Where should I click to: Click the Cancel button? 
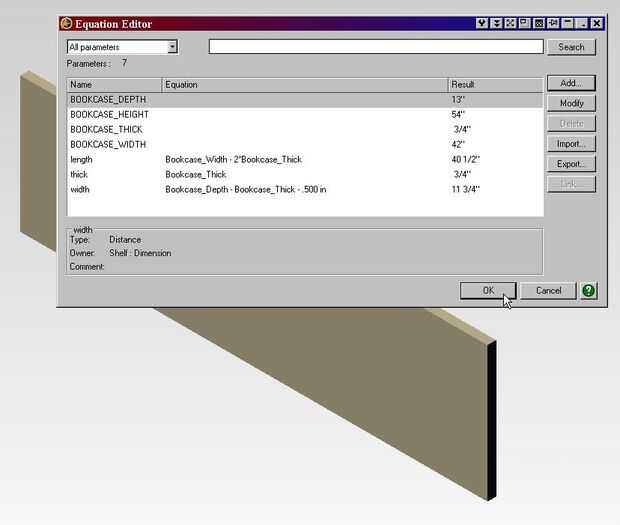(x=548, y=291)
